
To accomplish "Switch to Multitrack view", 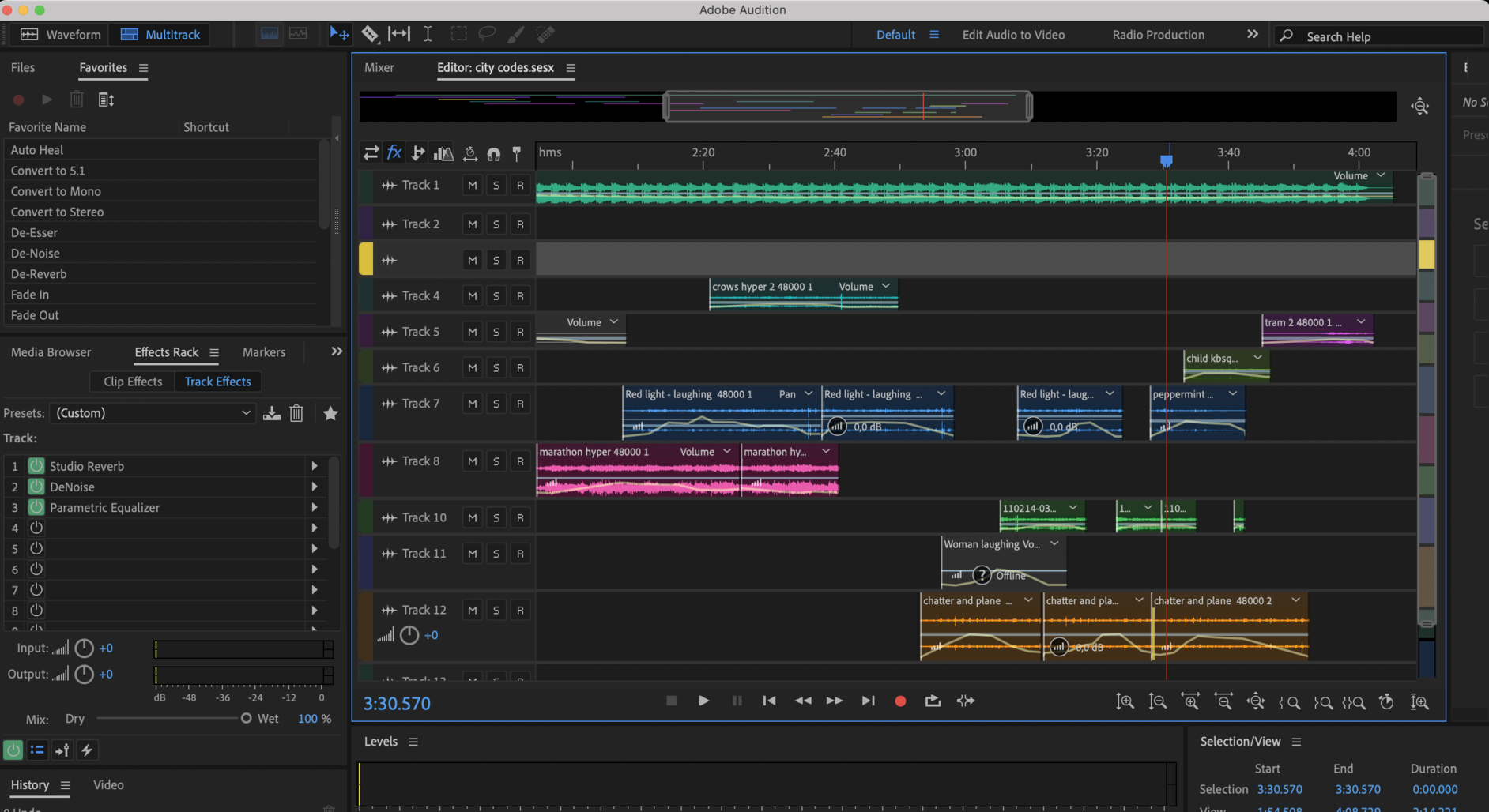I will pos(160,35).
